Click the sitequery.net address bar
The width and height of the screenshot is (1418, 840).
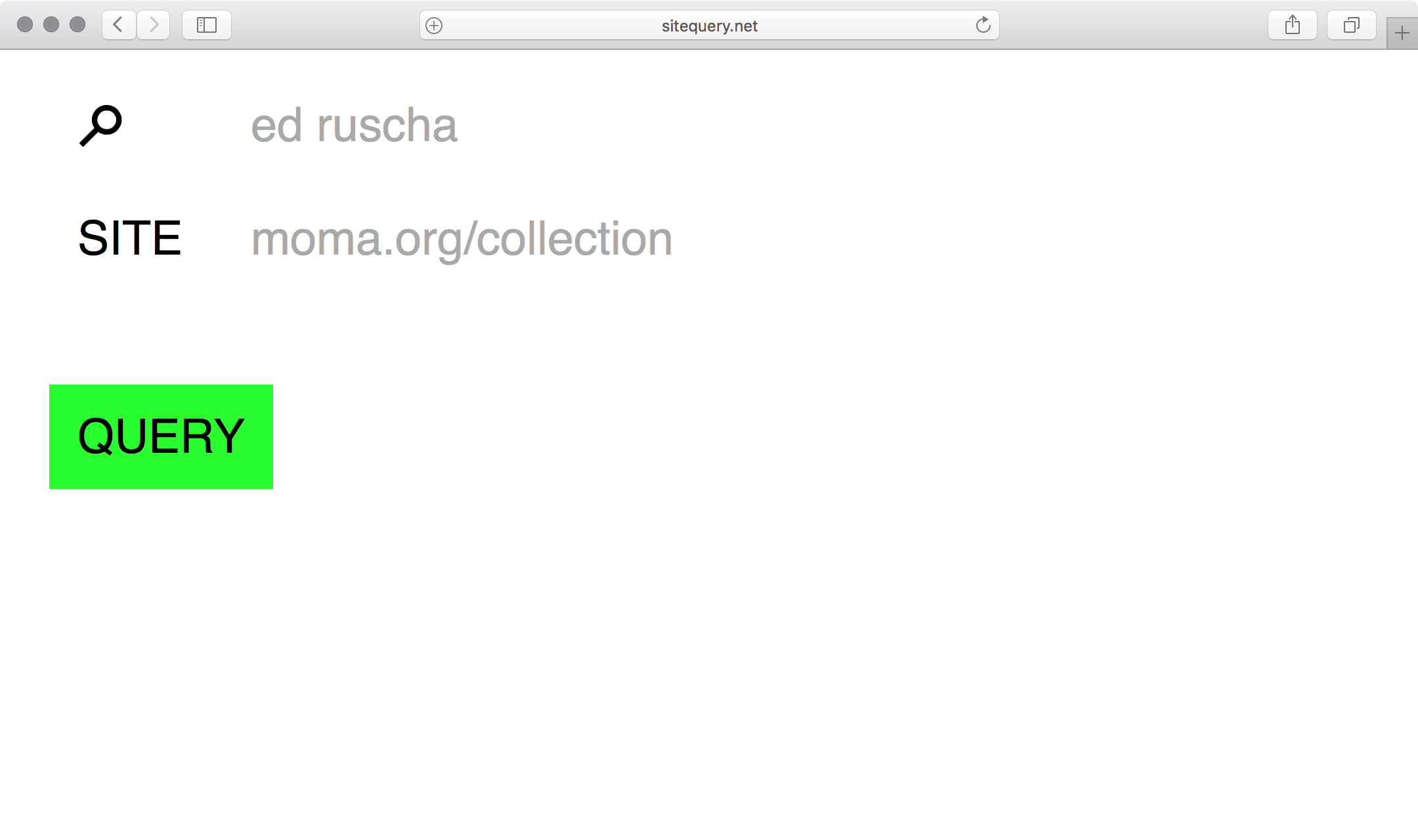click(710, 25)
